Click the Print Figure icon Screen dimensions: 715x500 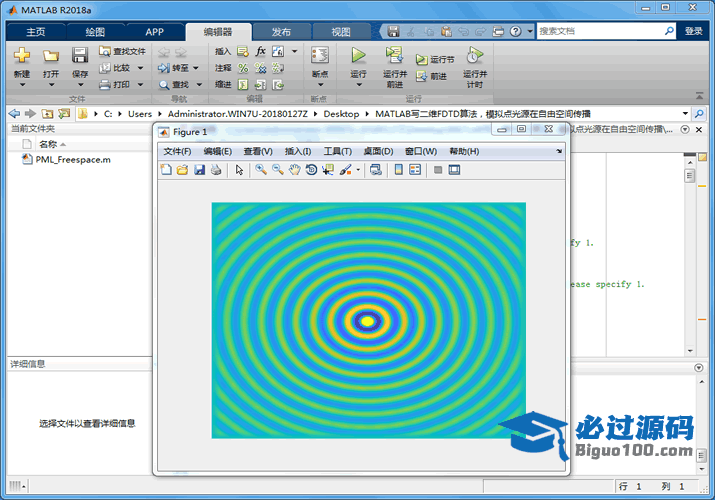click(x=215, y=170)
